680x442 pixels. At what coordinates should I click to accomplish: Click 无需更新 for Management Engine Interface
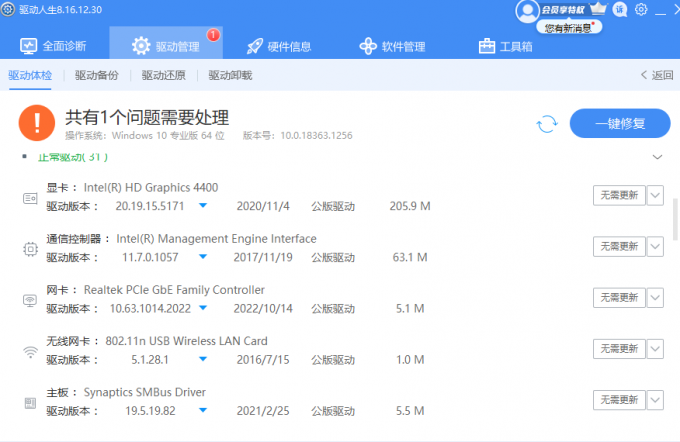[x=619, y=247]
